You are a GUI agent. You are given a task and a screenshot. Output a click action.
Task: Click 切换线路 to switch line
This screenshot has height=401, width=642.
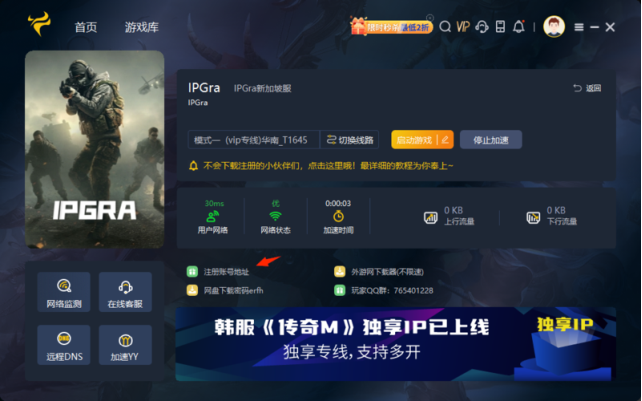(350, 140)
